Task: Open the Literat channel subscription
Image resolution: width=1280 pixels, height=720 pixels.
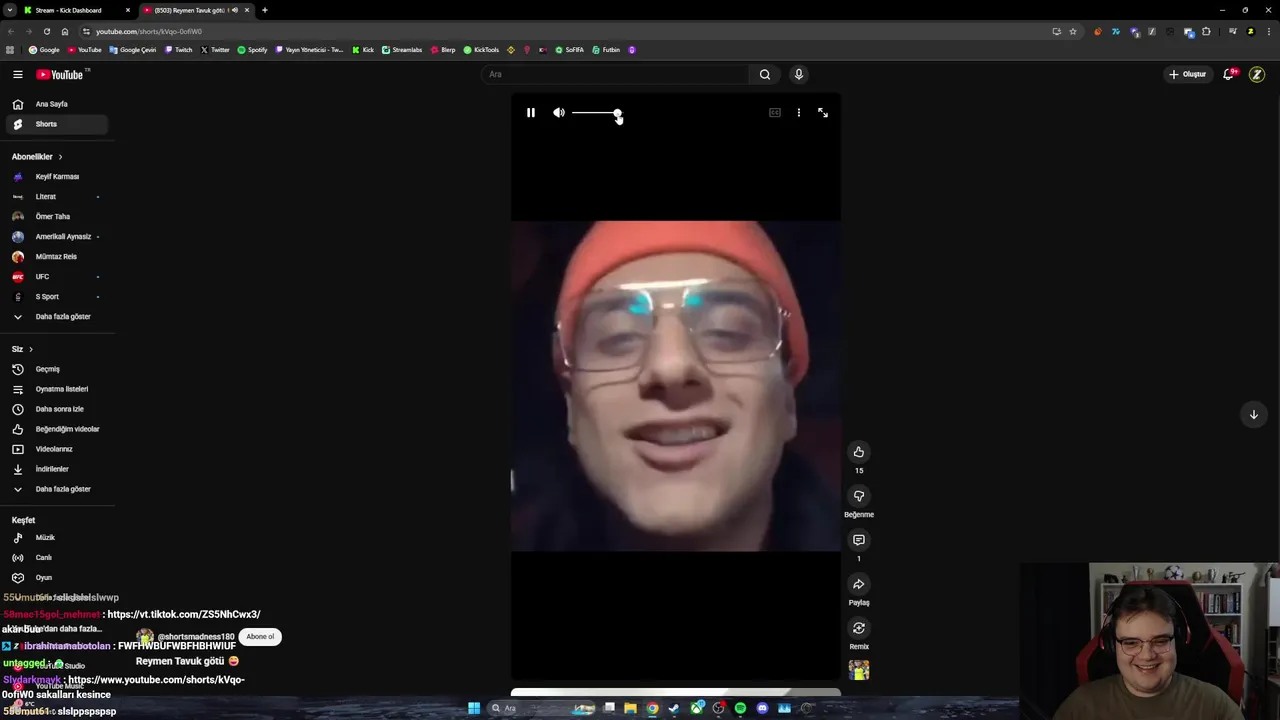Action: [x=55, y=197]
